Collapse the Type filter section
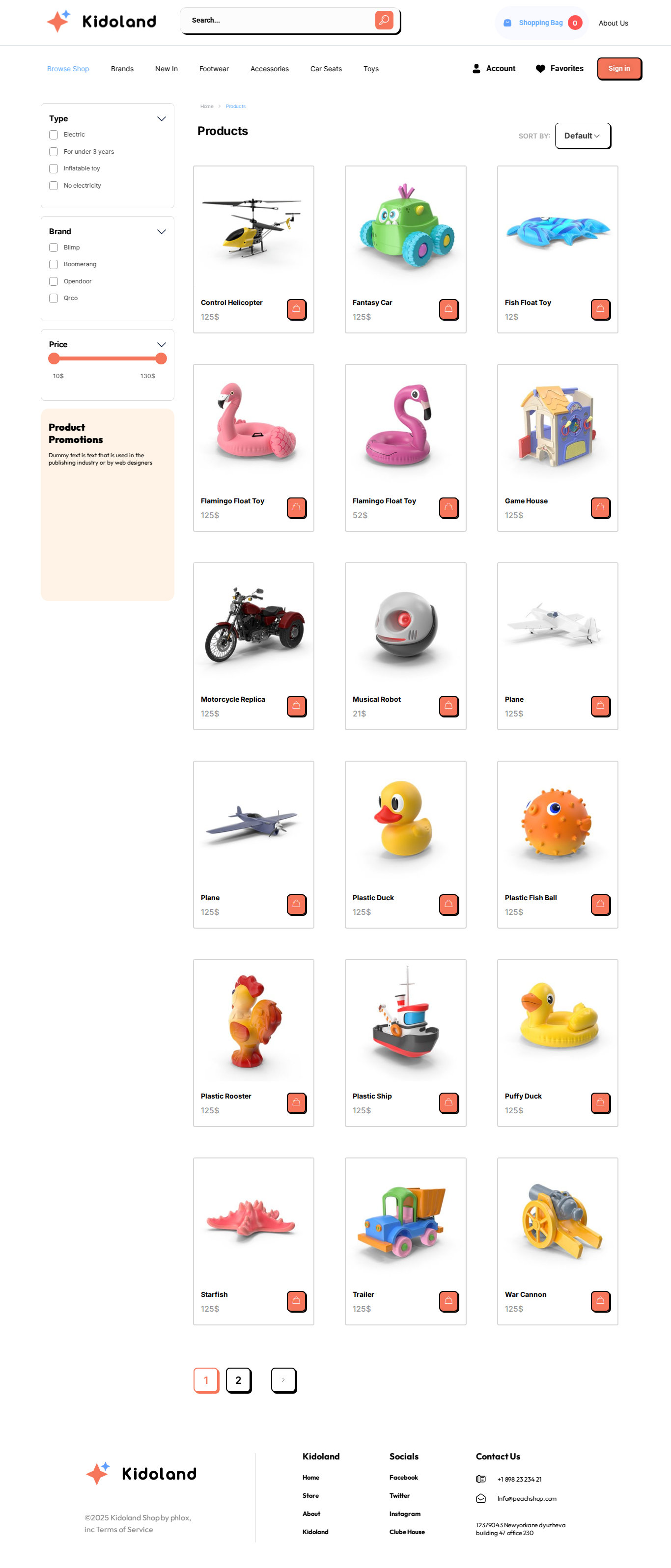 pos(161,119)
